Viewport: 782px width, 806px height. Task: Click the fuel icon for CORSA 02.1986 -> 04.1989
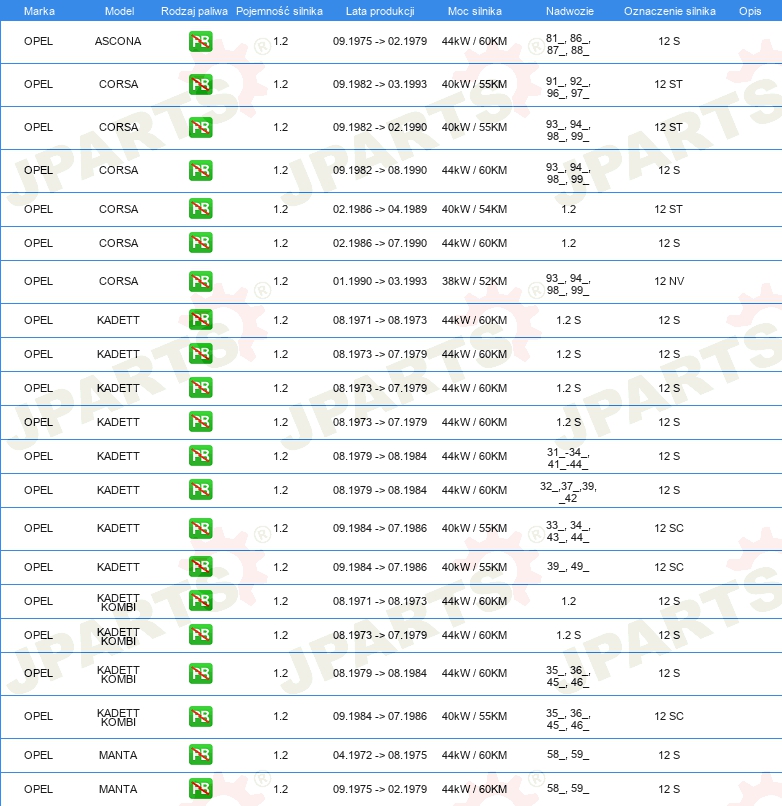tap(201, 209)
